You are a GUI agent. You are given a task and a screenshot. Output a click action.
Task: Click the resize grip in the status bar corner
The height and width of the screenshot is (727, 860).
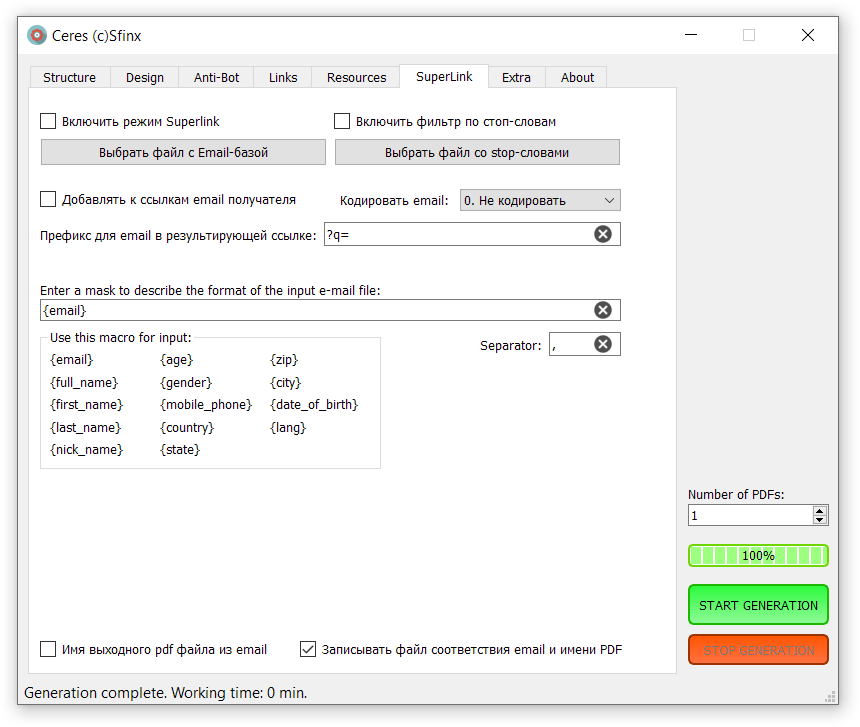click(x=830, y=696)
